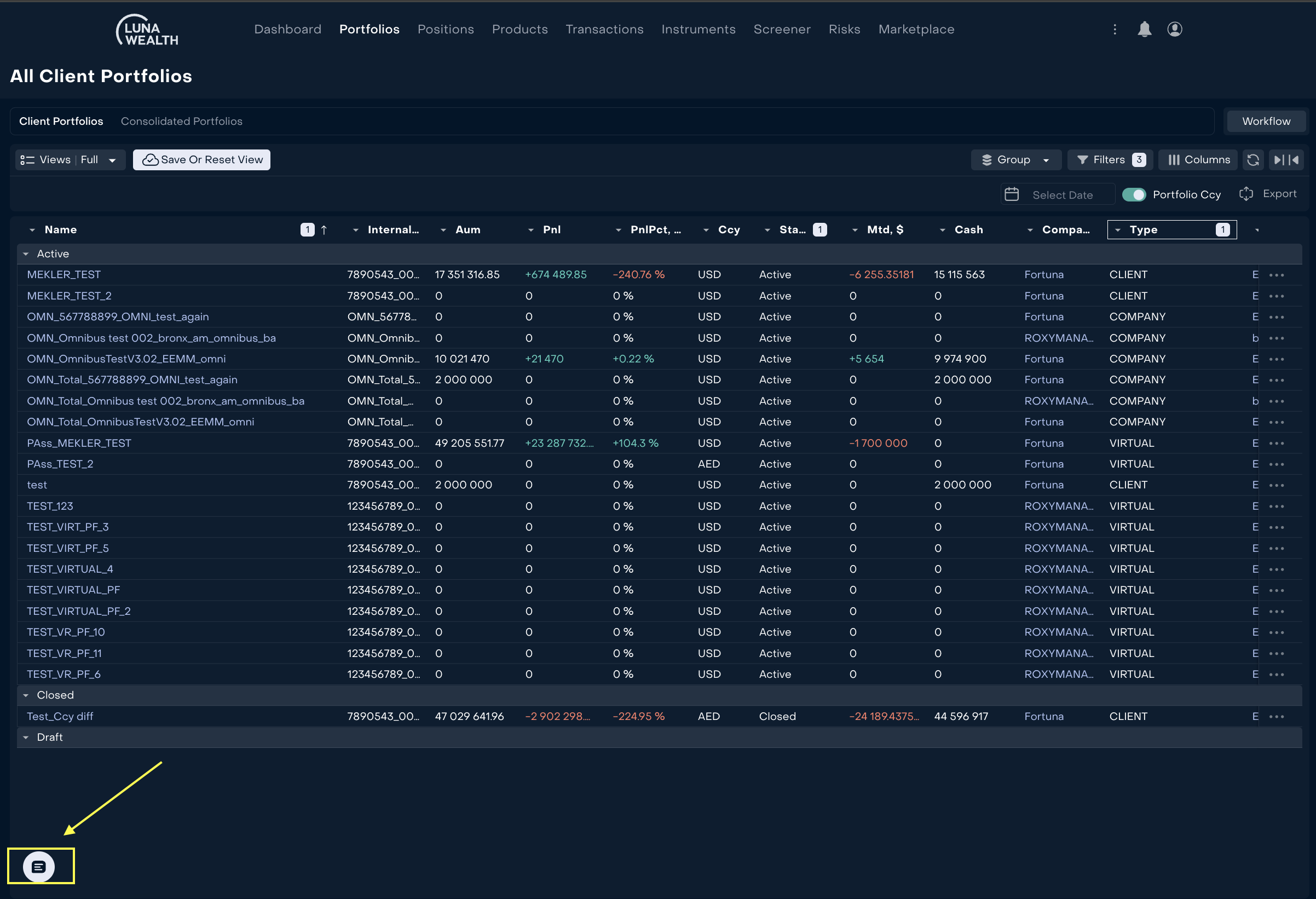
Task: Collapse the Closed group
Action: [26, 695]
